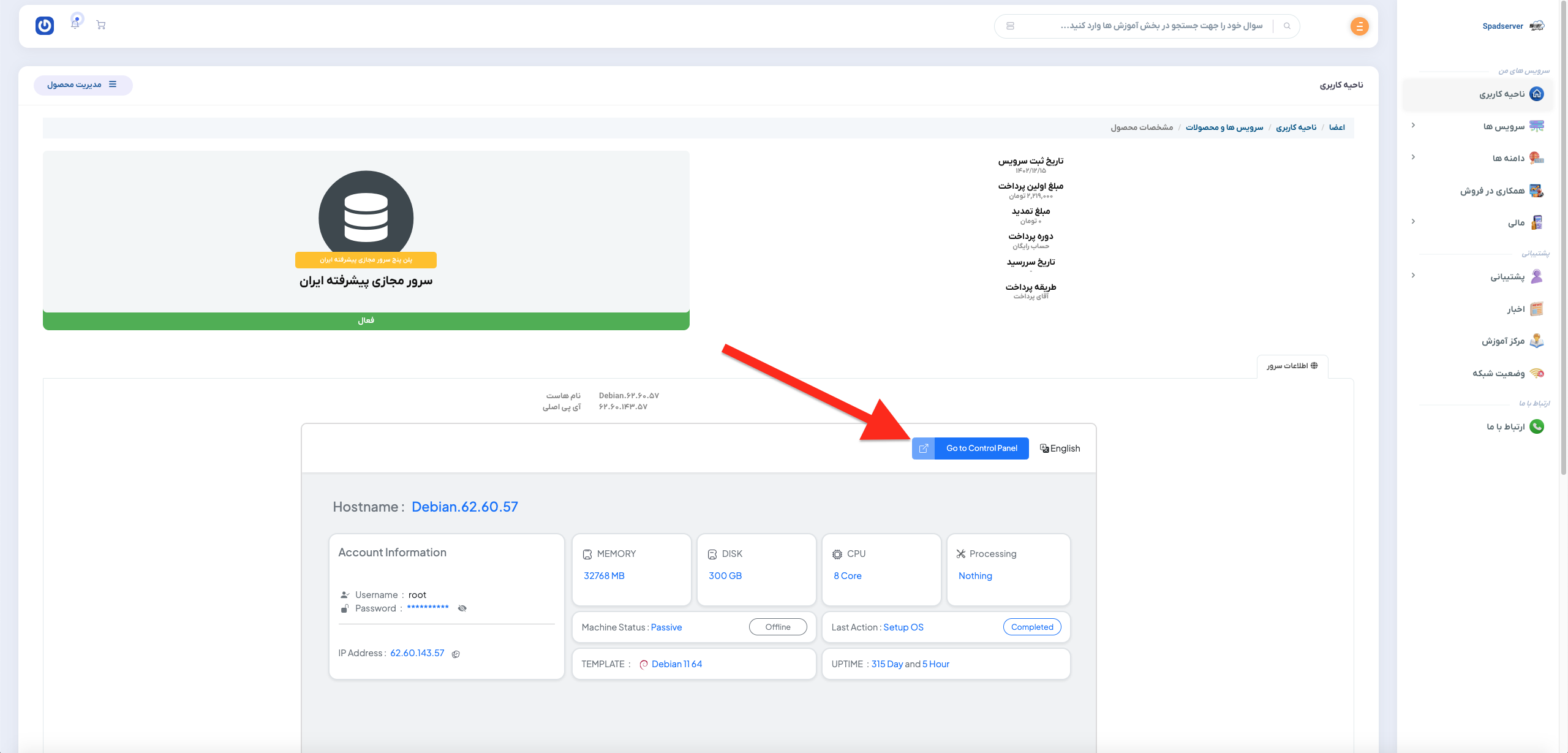Click the مرکز آموزش icon
This screenshot has height=753, width=1568.
[1537, 341]
